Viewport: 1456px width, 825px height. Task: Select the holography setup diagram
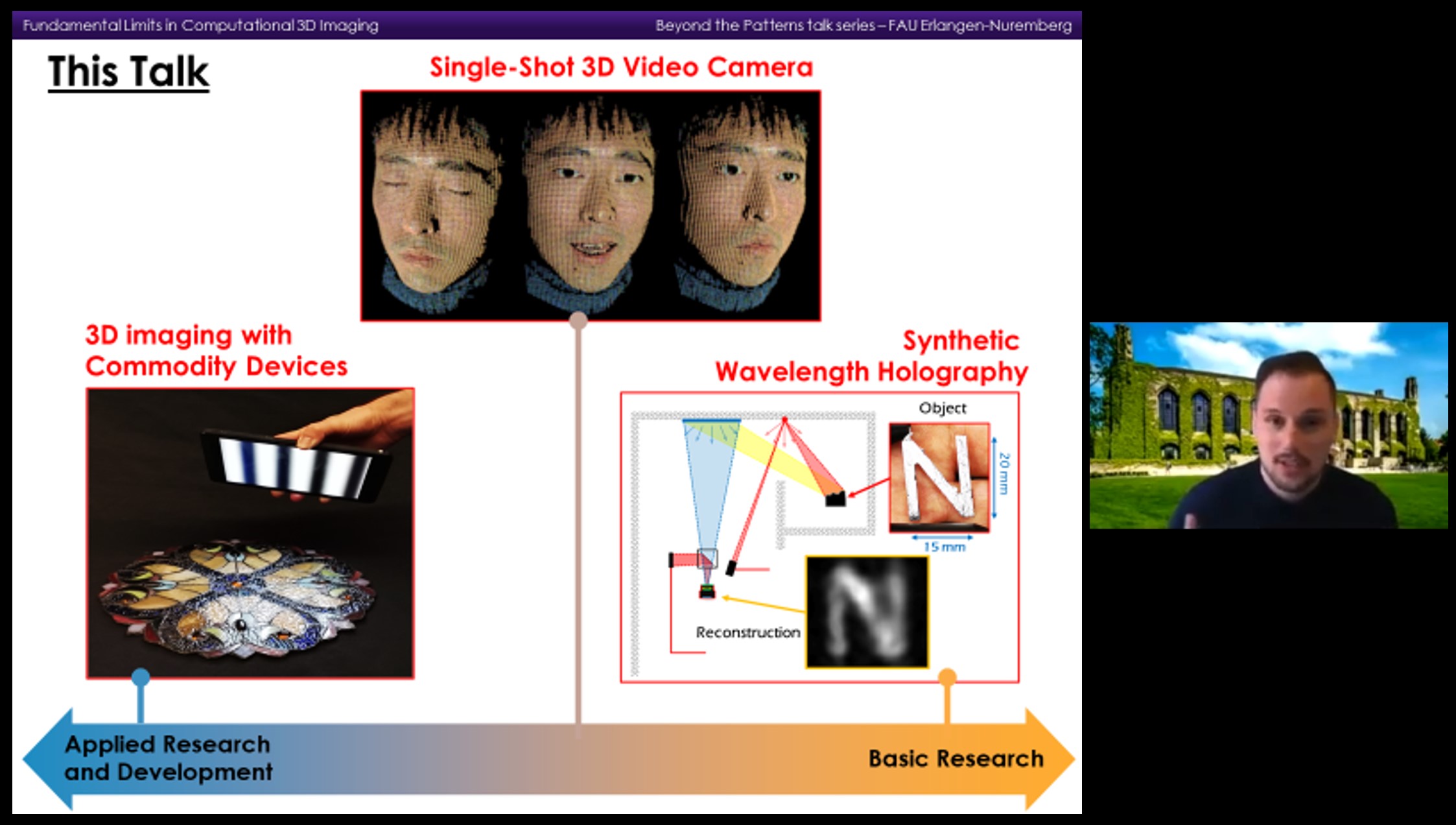819,537
